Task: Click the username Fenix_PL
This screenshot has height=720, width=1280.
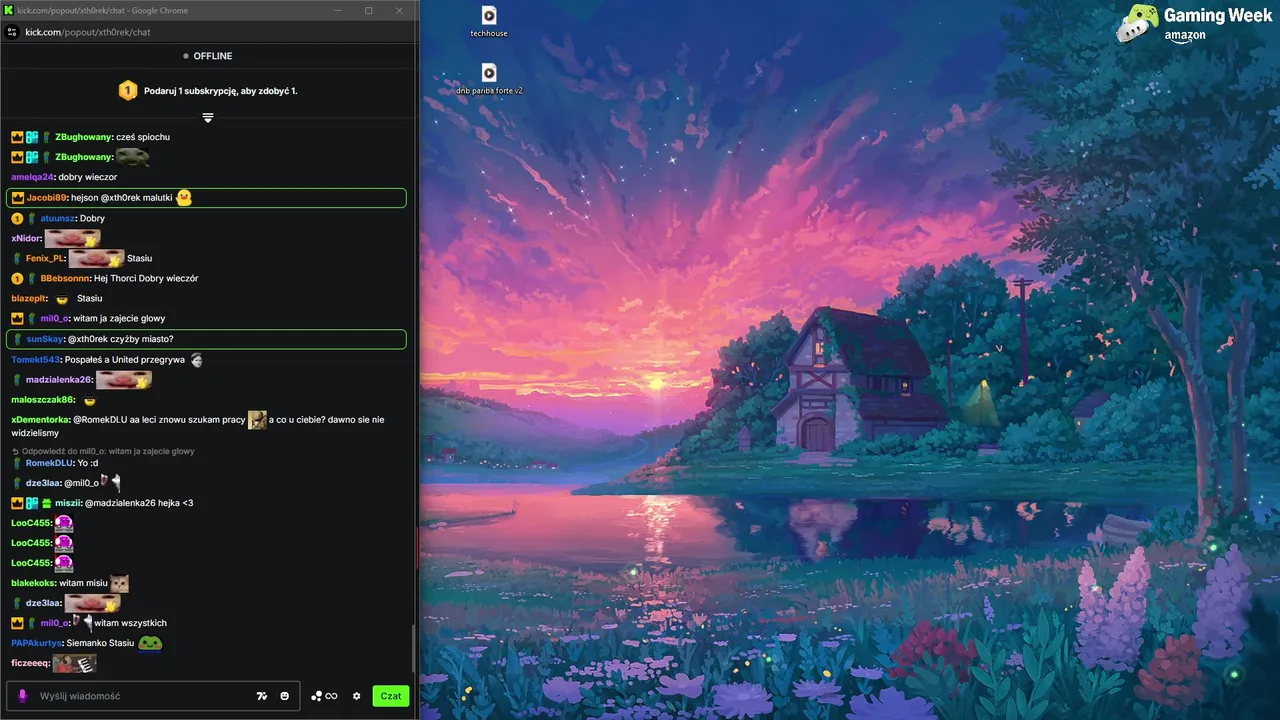Action: coord(45,258)
